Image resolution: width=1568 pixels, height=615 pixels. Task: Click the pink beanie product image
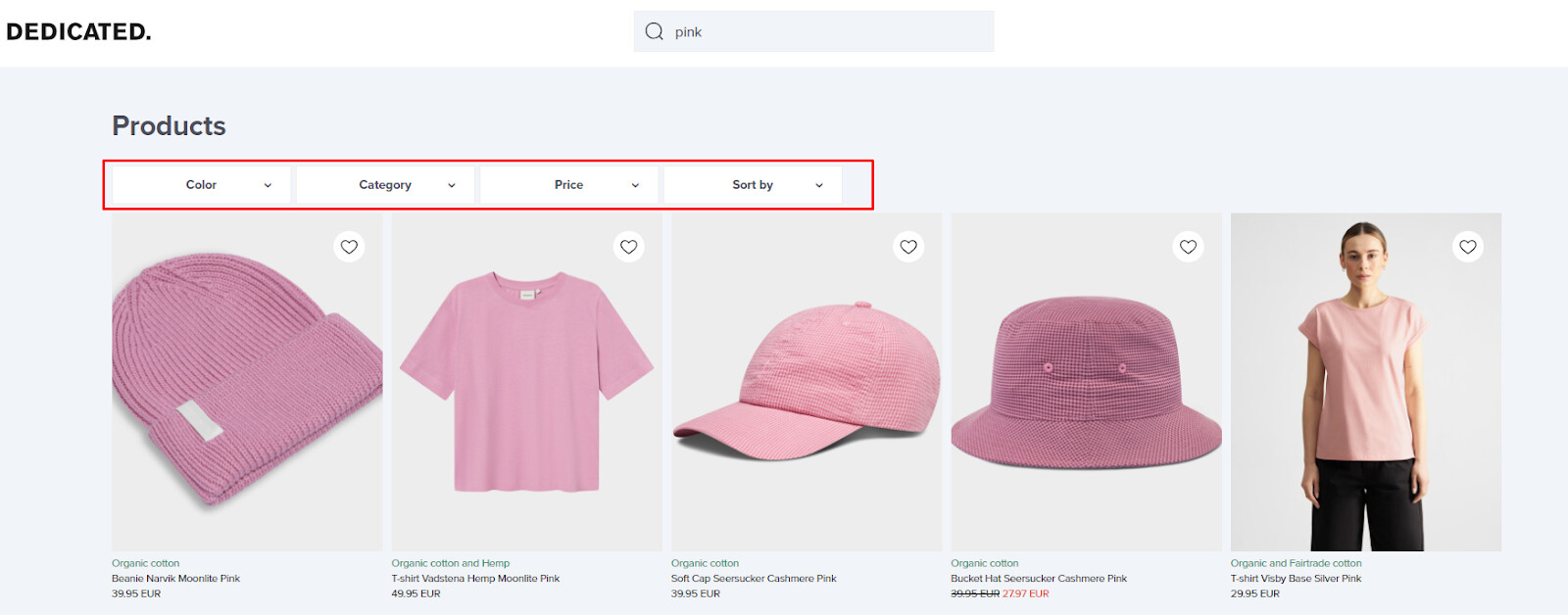(x=247, y=382)
